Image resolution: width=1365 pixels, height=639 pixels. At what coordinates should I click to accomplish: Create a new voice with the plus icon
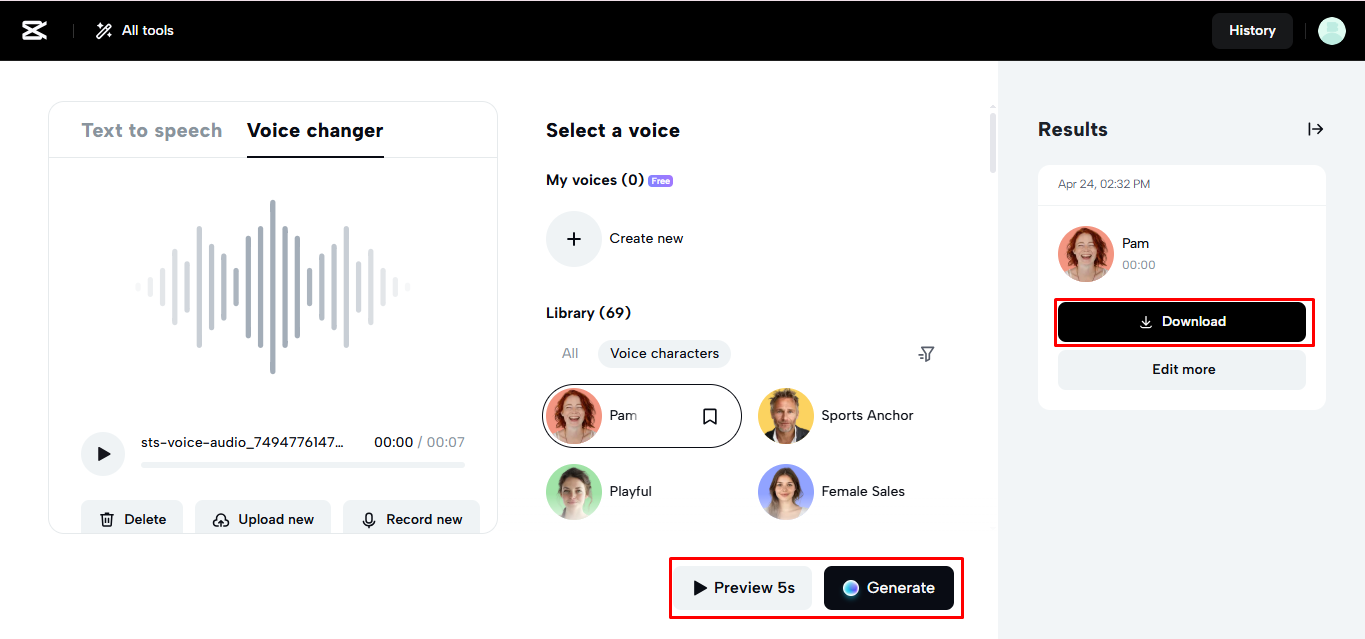pos(573,238)
